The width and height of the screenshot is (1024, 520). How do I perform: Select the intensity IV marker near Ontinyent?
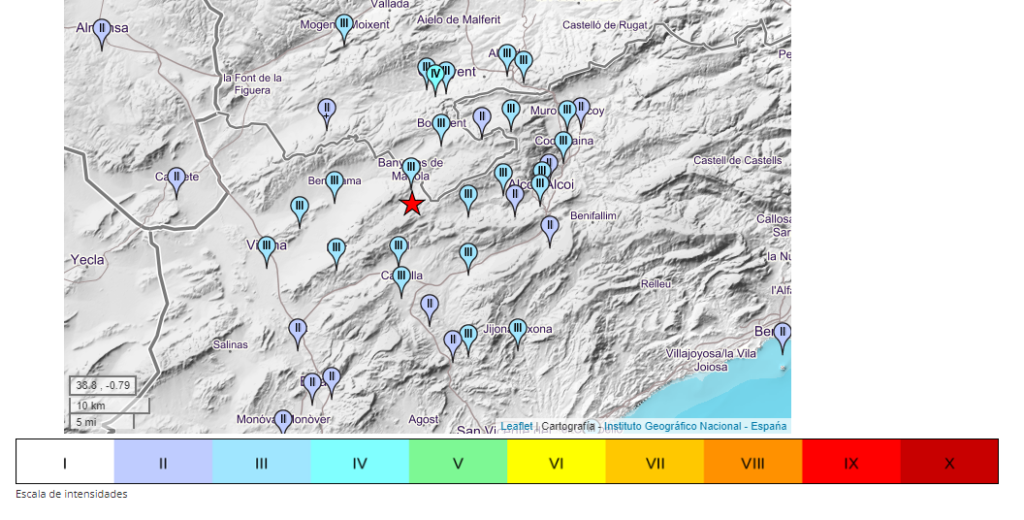[435, 74]
